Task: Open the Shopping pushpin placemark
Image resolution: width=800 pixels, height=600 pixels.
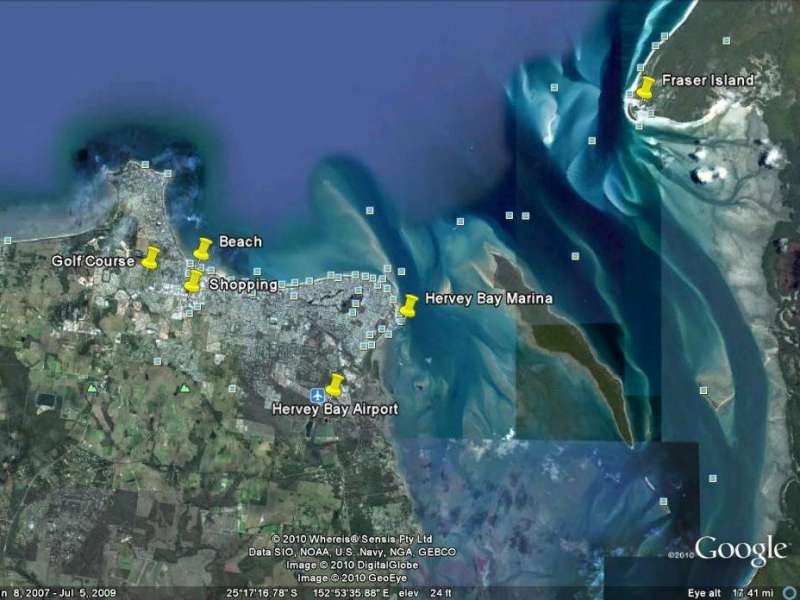Action: point(193,281)
